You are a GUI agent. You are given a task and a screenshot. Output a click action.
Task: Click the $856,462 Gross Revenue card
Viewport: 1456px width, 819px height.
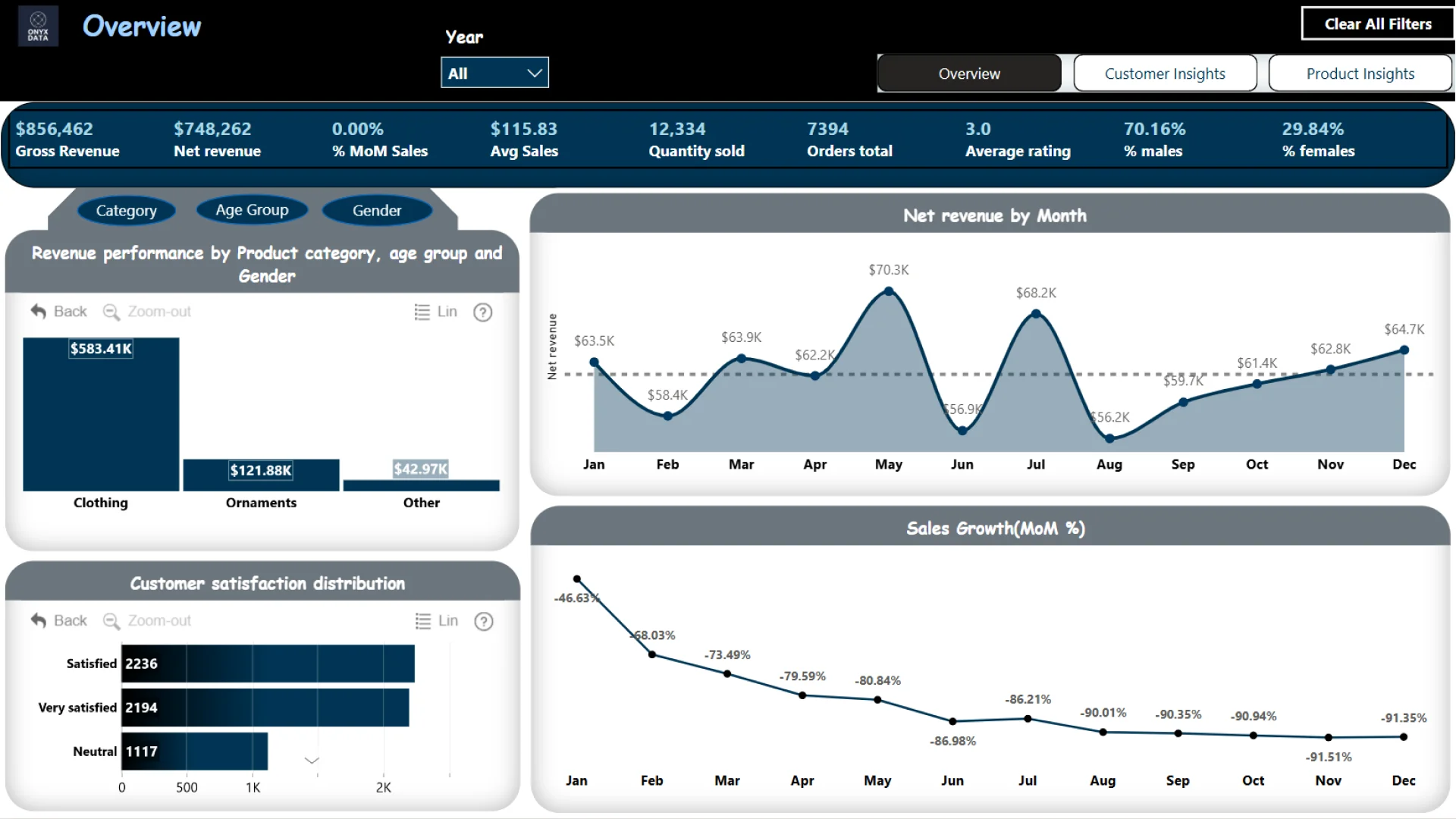[x=67, y=140]
